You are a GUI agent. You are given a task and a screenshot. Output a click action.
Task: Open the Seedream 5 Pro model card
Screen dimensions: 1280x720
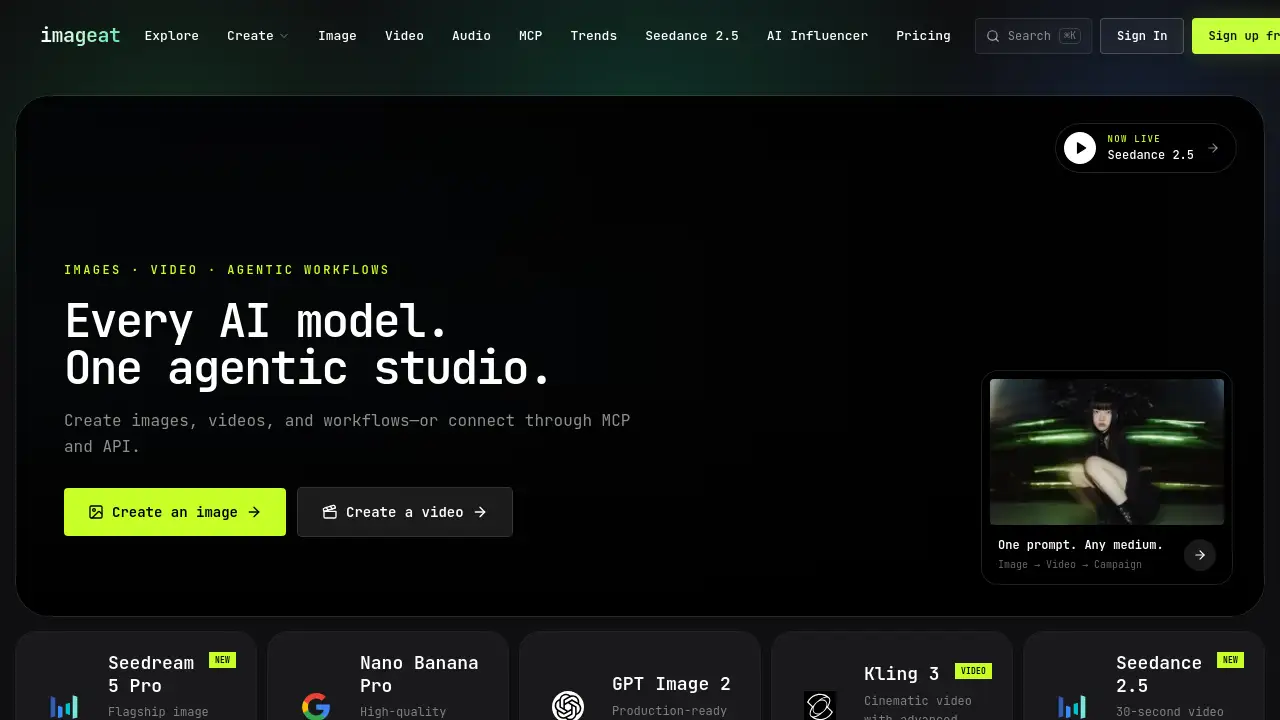(x=136, y=676)
